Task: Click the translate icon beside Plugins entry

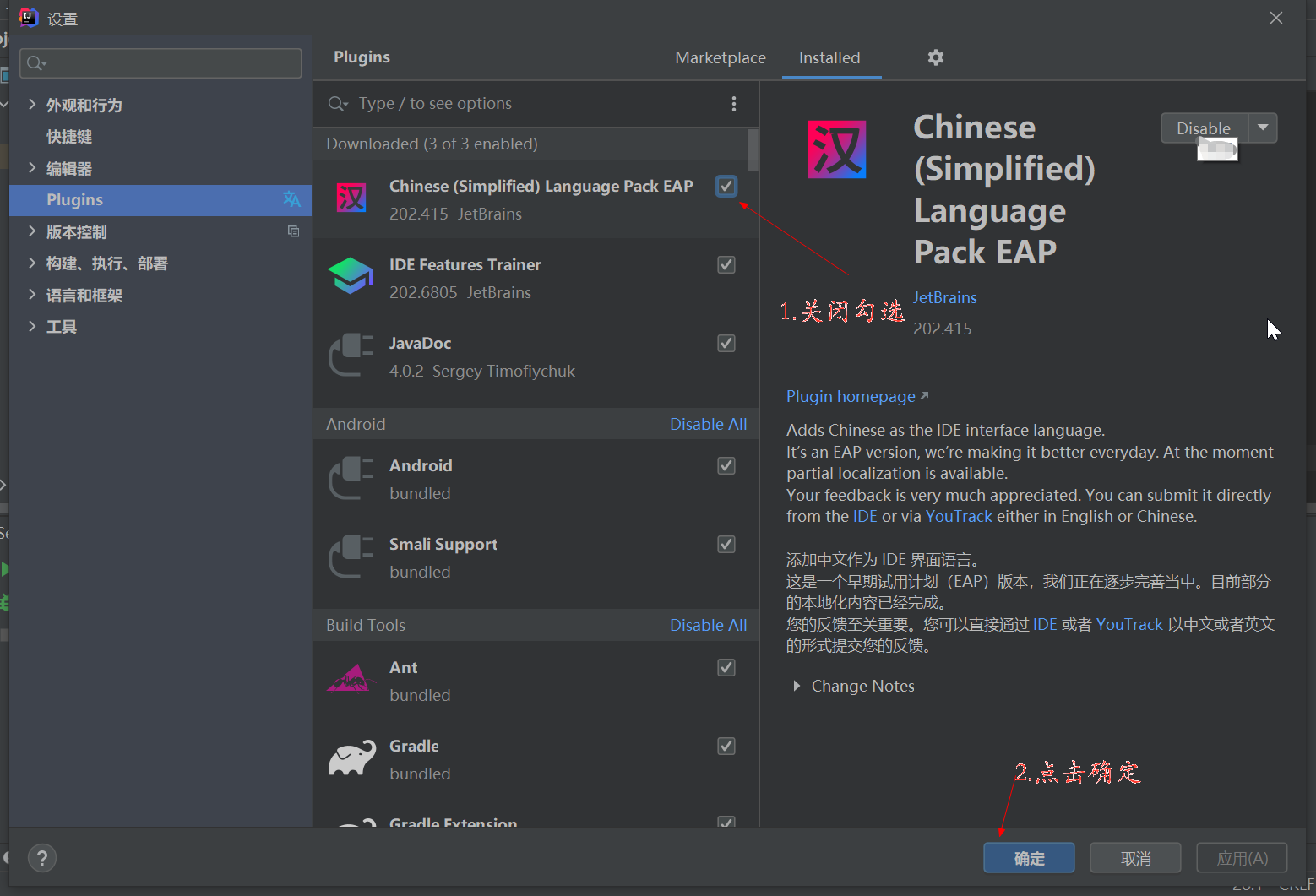Action: tap(291, 199)
